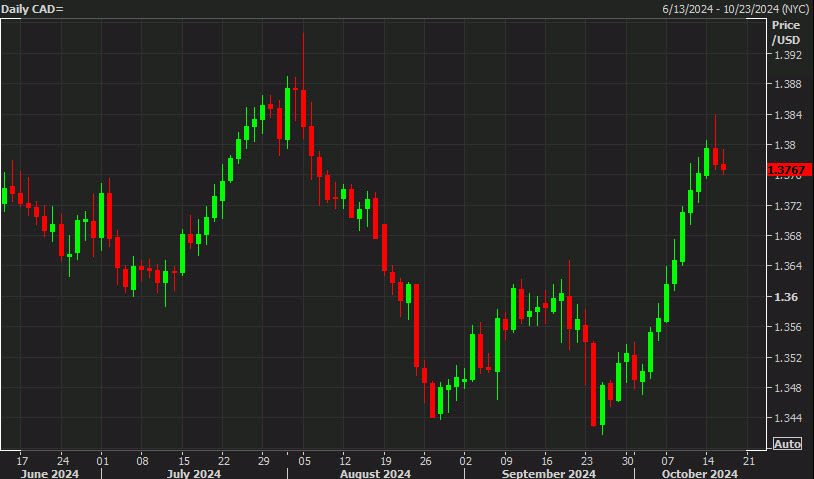Click the 1.364 price axis label
Screen dimensions: 814x479
(x=788, y=266)
